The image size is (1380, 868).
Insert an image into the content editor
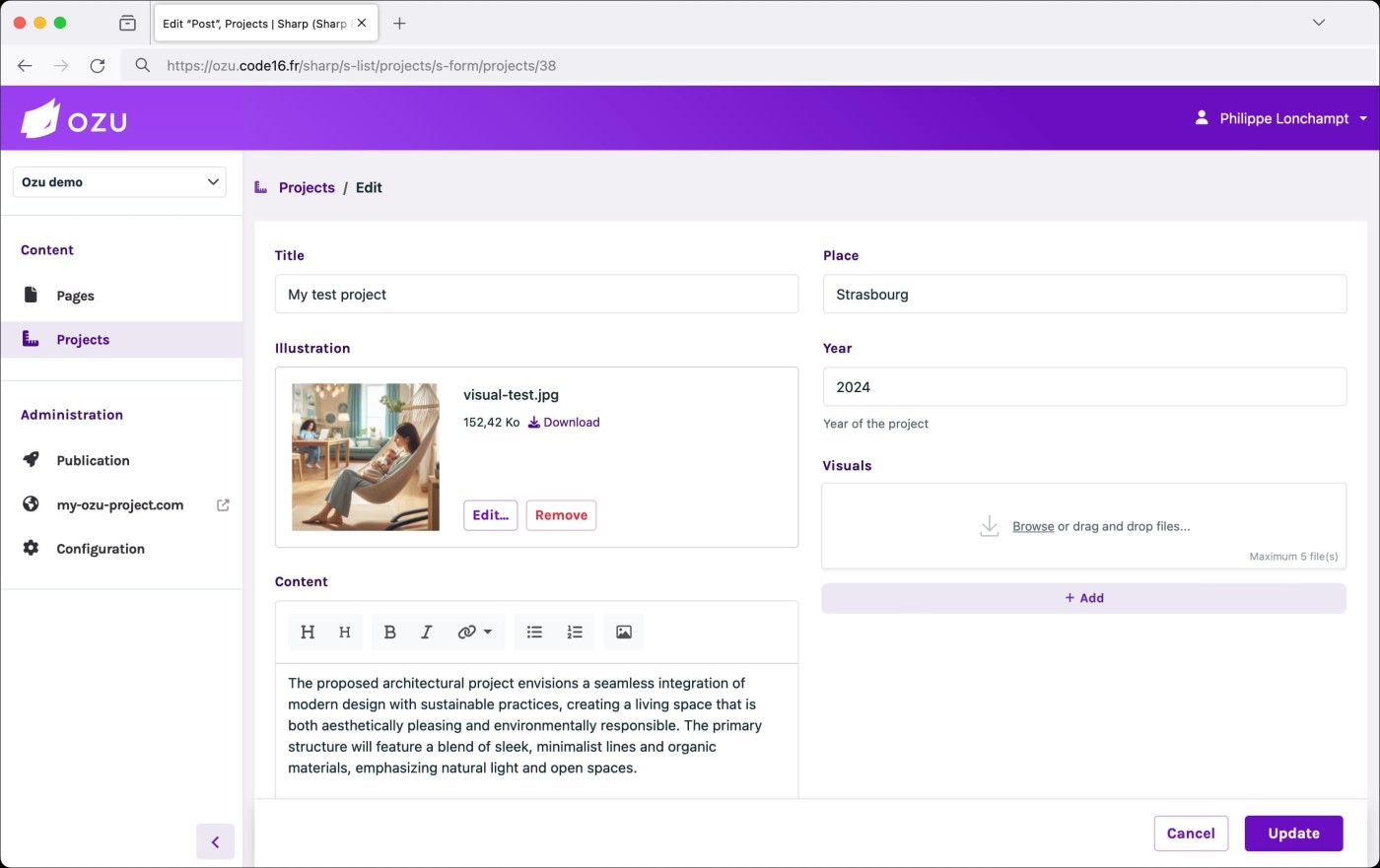(624, 633)
